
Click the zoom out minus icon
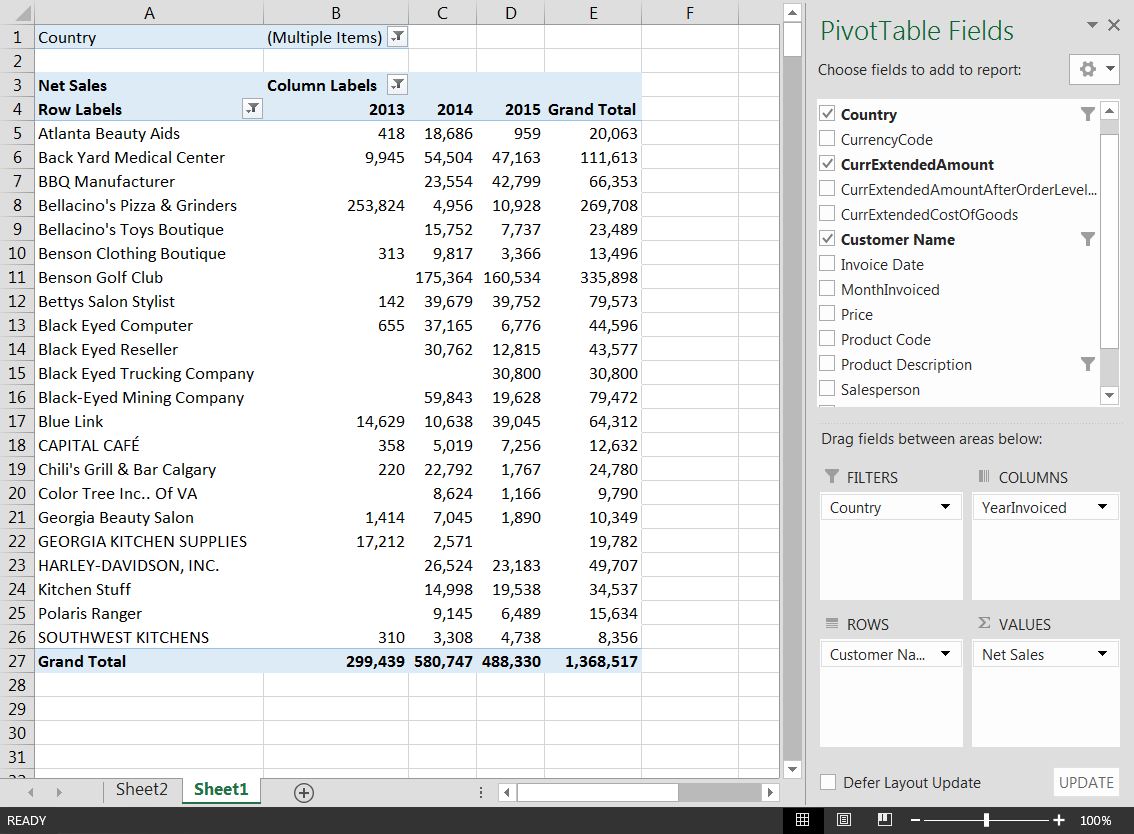(x=916, y=820)
